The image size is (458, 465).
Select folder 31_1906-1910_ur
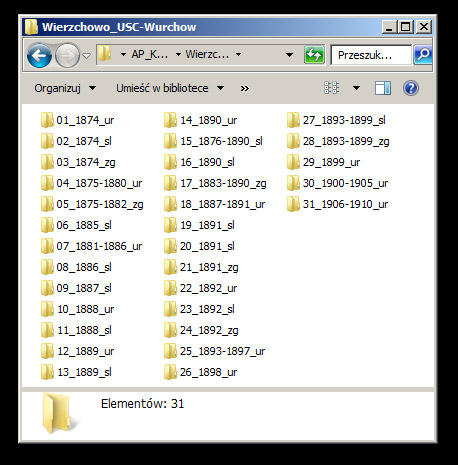coord(338,204)
